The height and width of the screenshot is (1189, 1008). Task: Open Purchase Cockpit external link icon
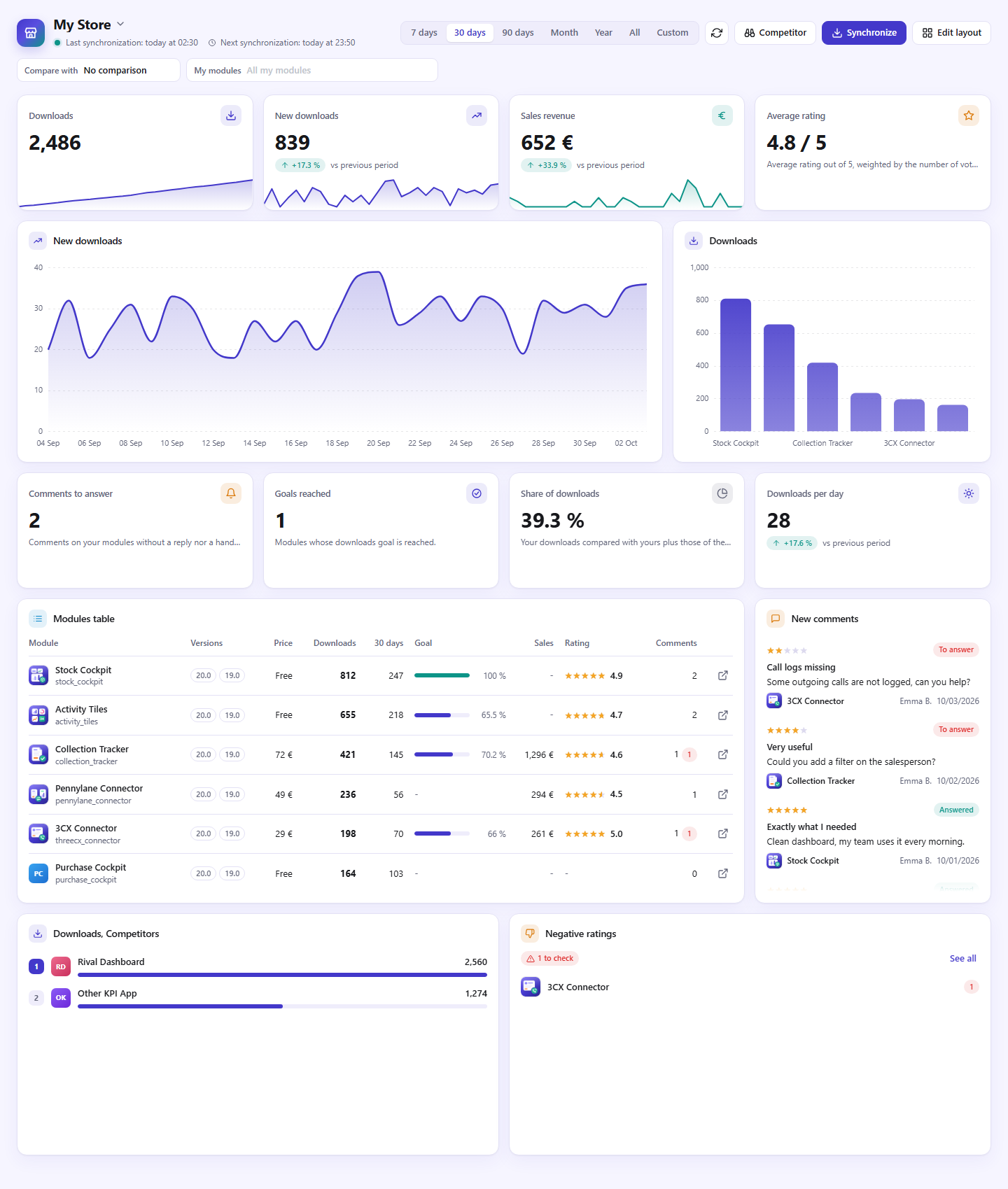(x=723, y=873)
